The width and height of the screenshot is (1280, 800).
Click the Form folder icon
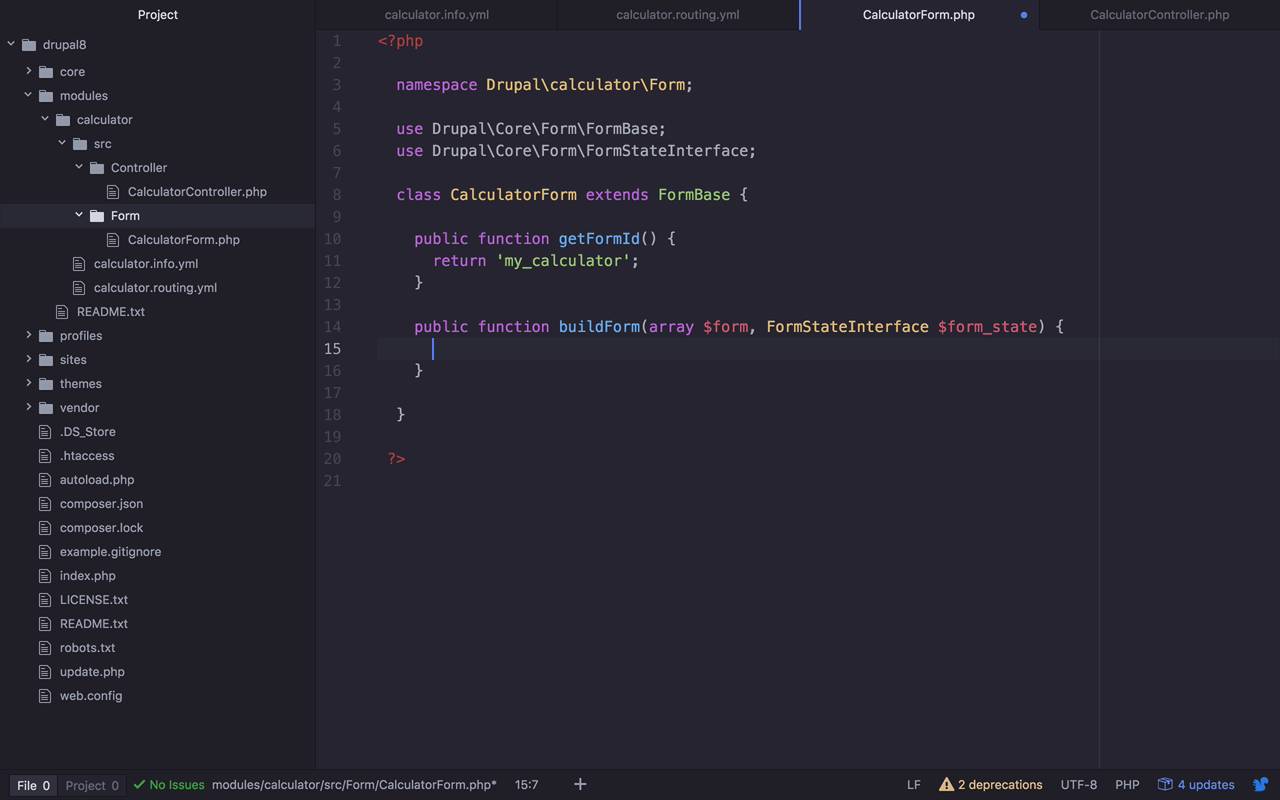point(97,215)
